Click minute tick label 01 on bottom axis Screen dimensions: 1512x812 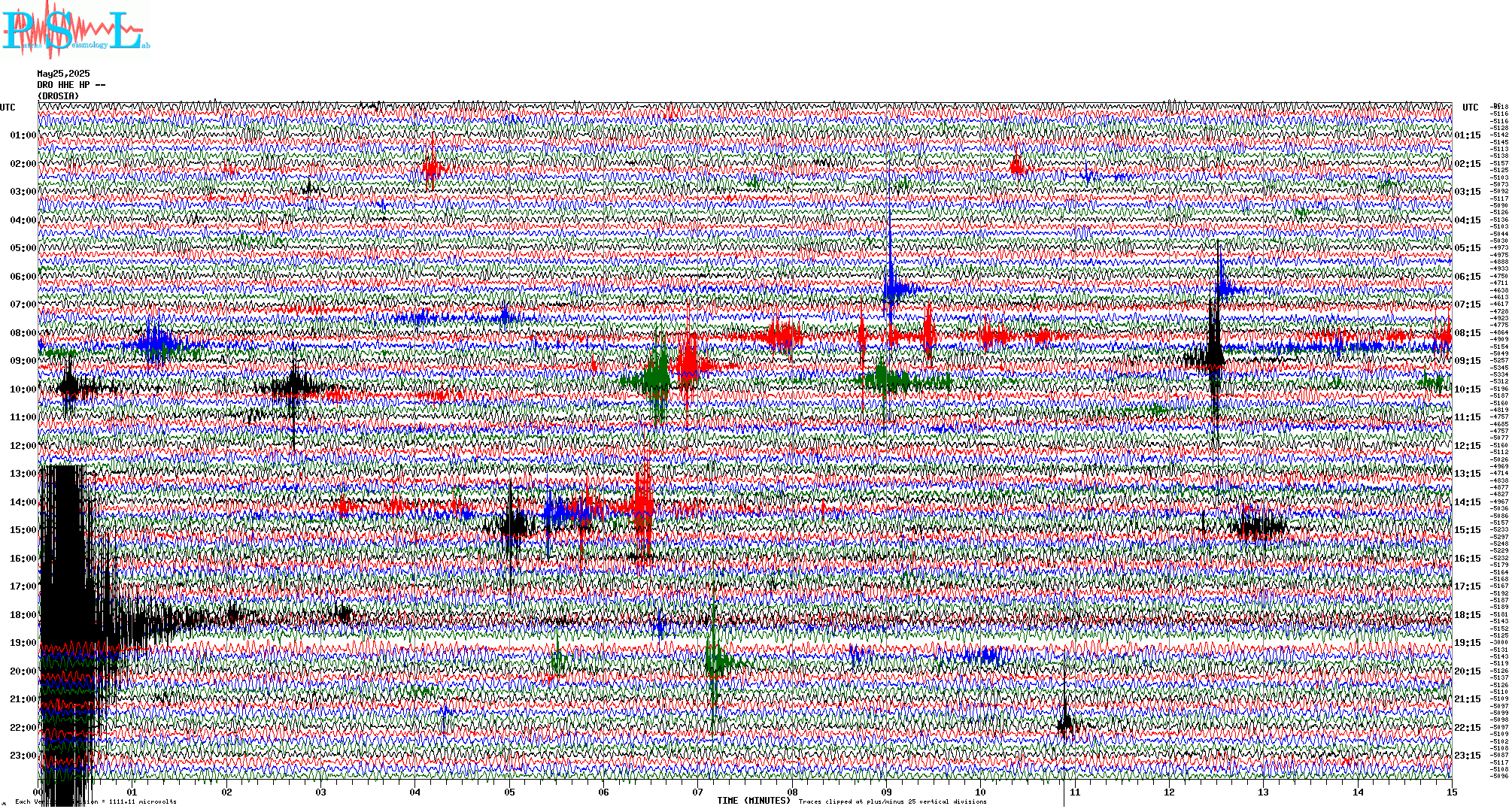[x=132, y=792]
